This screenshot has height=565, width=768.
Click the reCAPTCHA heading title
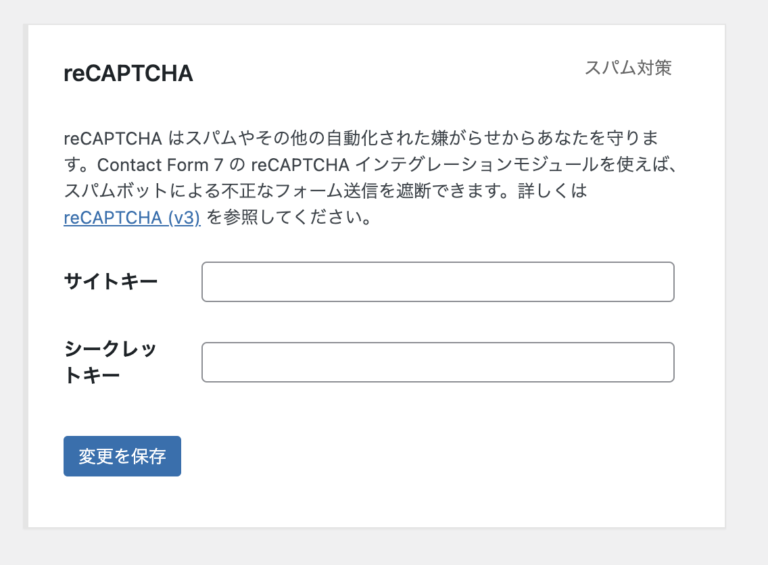tap(128, 74)
